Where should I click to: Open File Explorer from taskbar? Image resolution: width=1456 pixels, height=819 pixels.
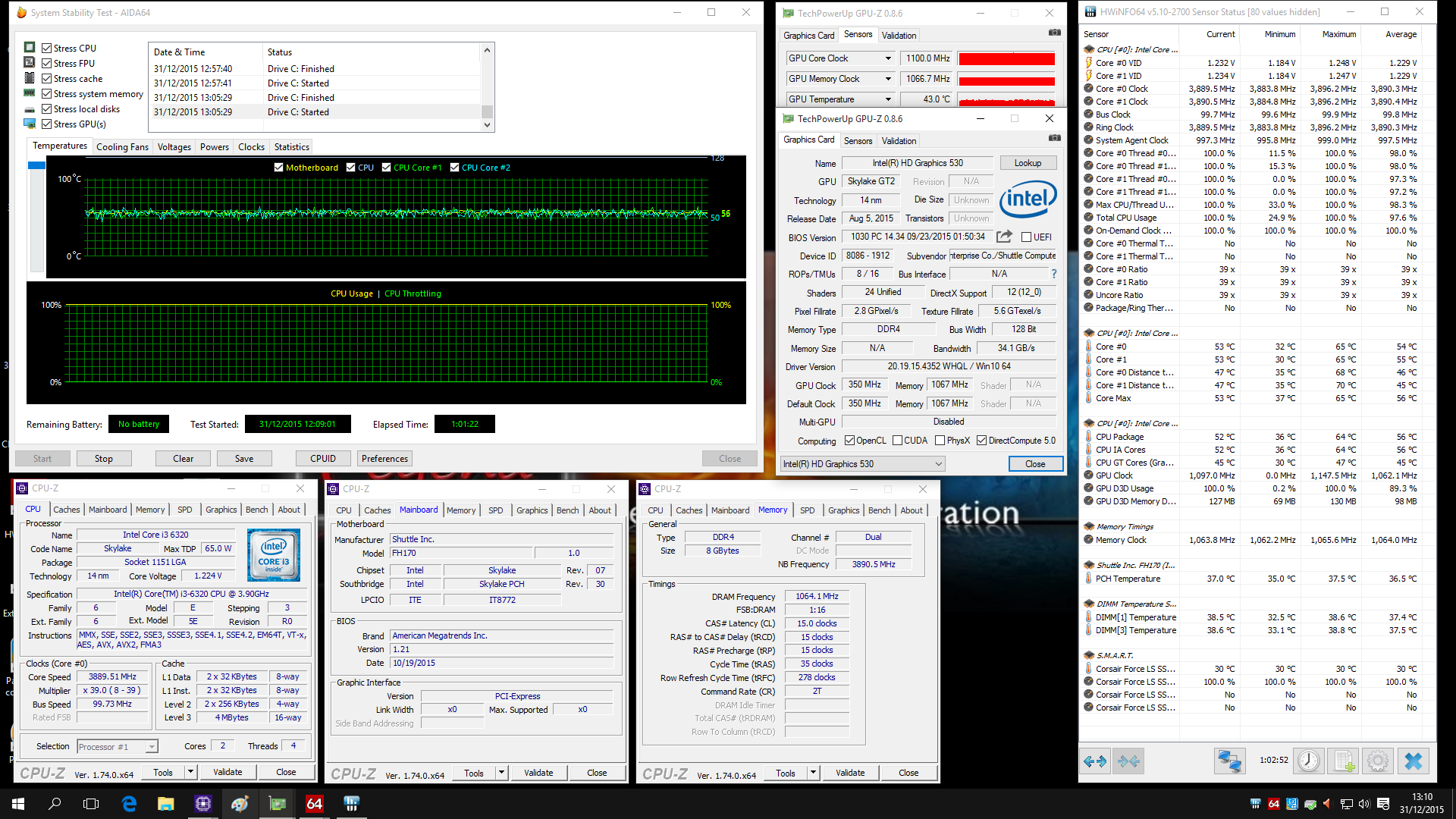point(165,804)
